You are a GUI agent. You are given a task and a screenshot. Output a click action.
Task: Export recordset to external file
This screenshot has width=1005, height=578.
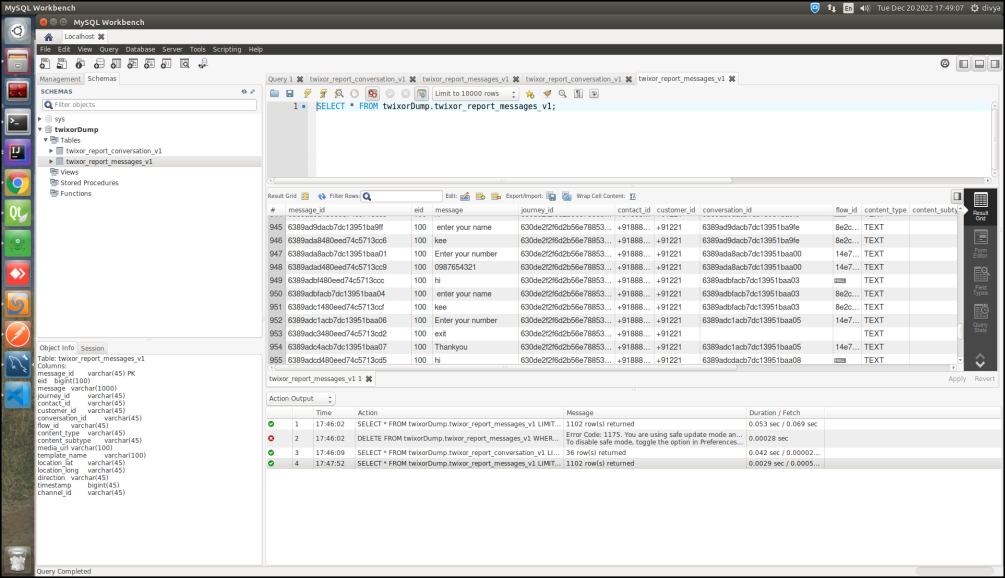click(x=551, y=196)
